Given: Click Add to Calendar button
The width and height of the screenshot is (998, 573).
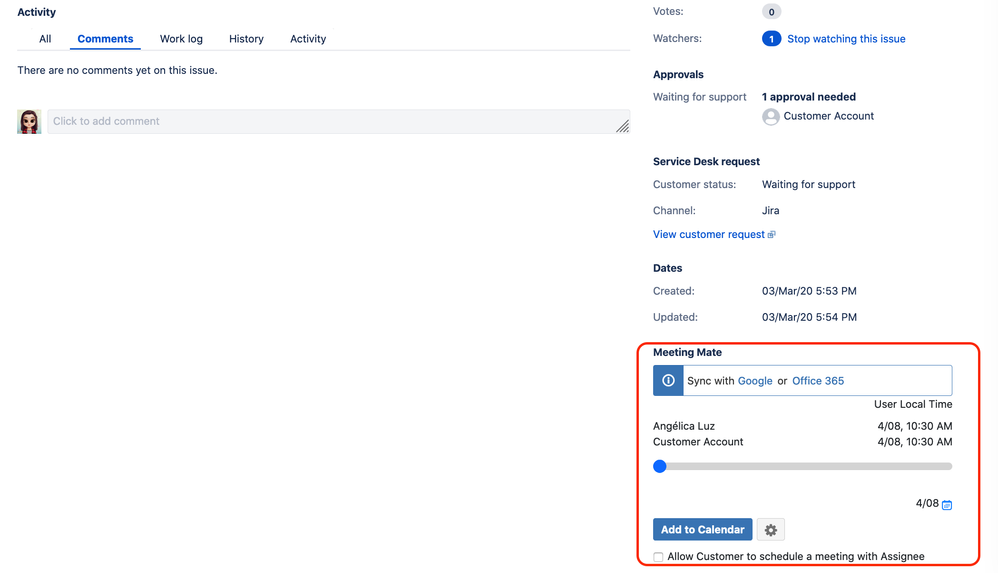Looking at the screenshot, I should [x=703, y=530].
